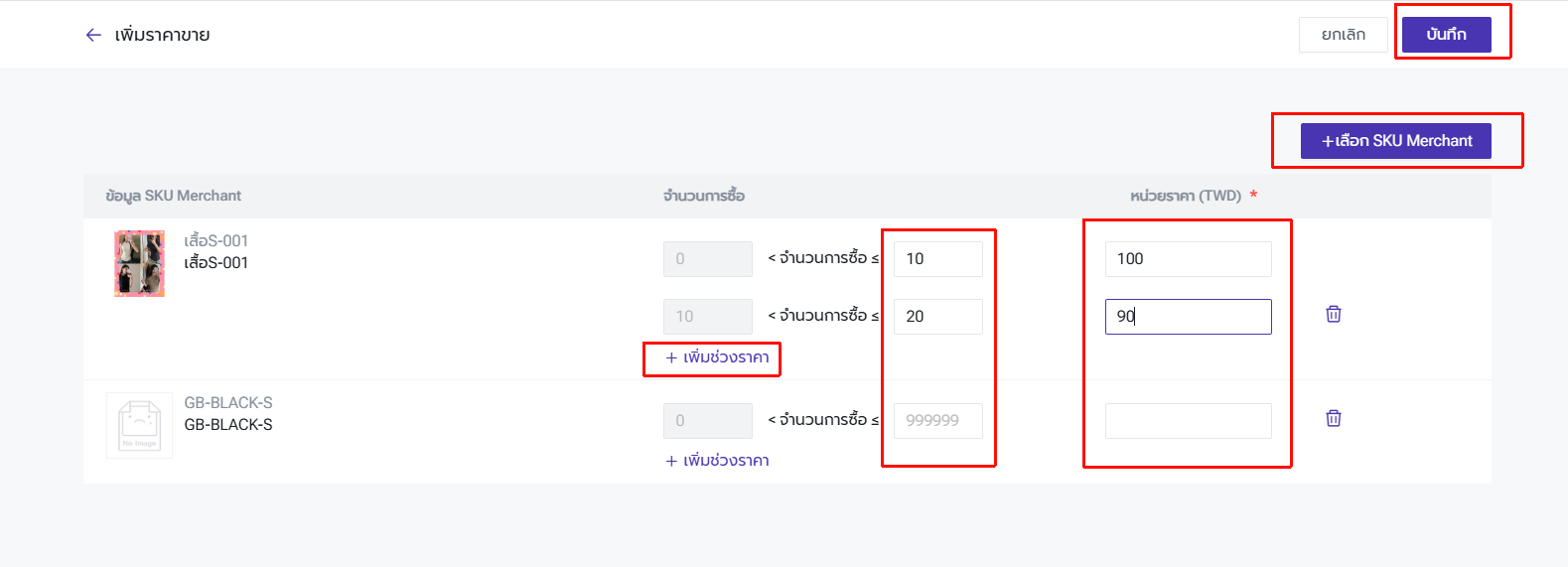Click the GB-BLACK-S quantity field with 999999 placeholder
The height and width of the screenshot is (567, 1568).
click(937, 421)
